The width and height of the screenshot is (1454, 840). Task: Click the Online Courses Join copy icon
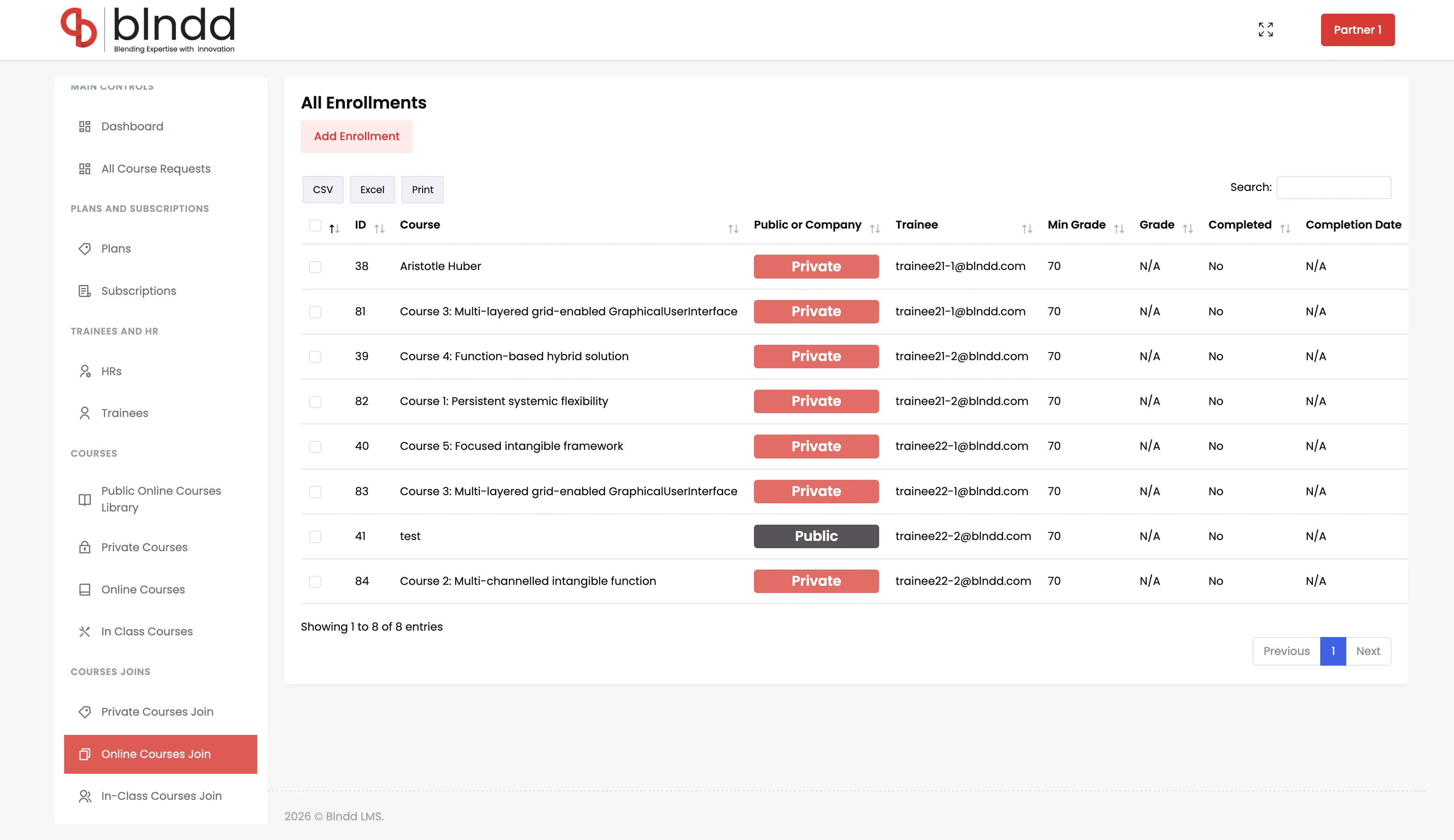point(85,754)
